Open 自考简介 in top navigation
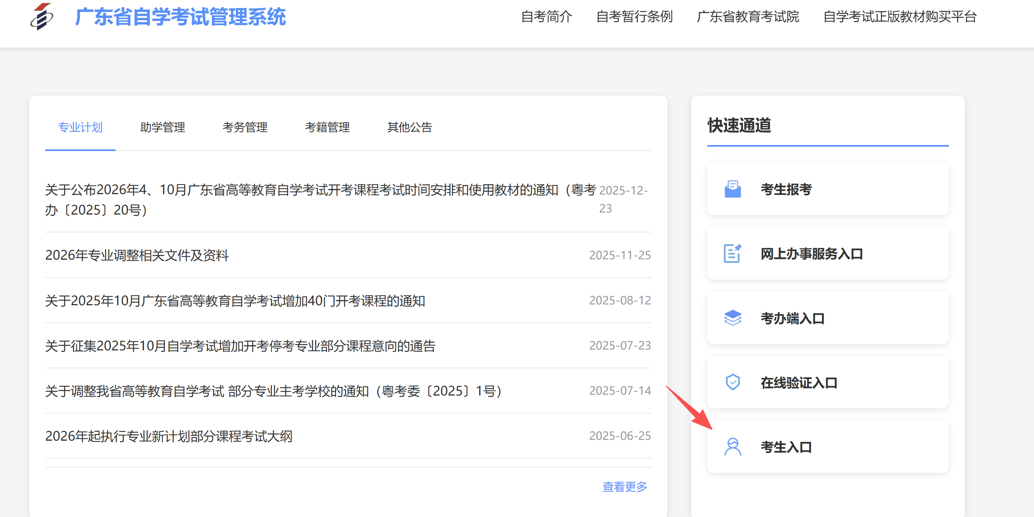1034x517 pixels. [x=546, y=17]
